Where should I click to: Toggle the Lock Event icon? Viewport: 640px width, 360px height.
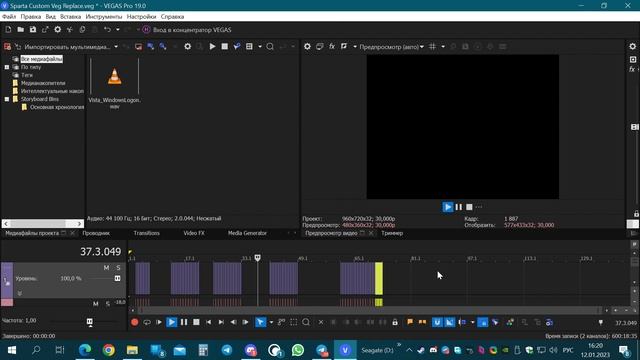[395, 322]
